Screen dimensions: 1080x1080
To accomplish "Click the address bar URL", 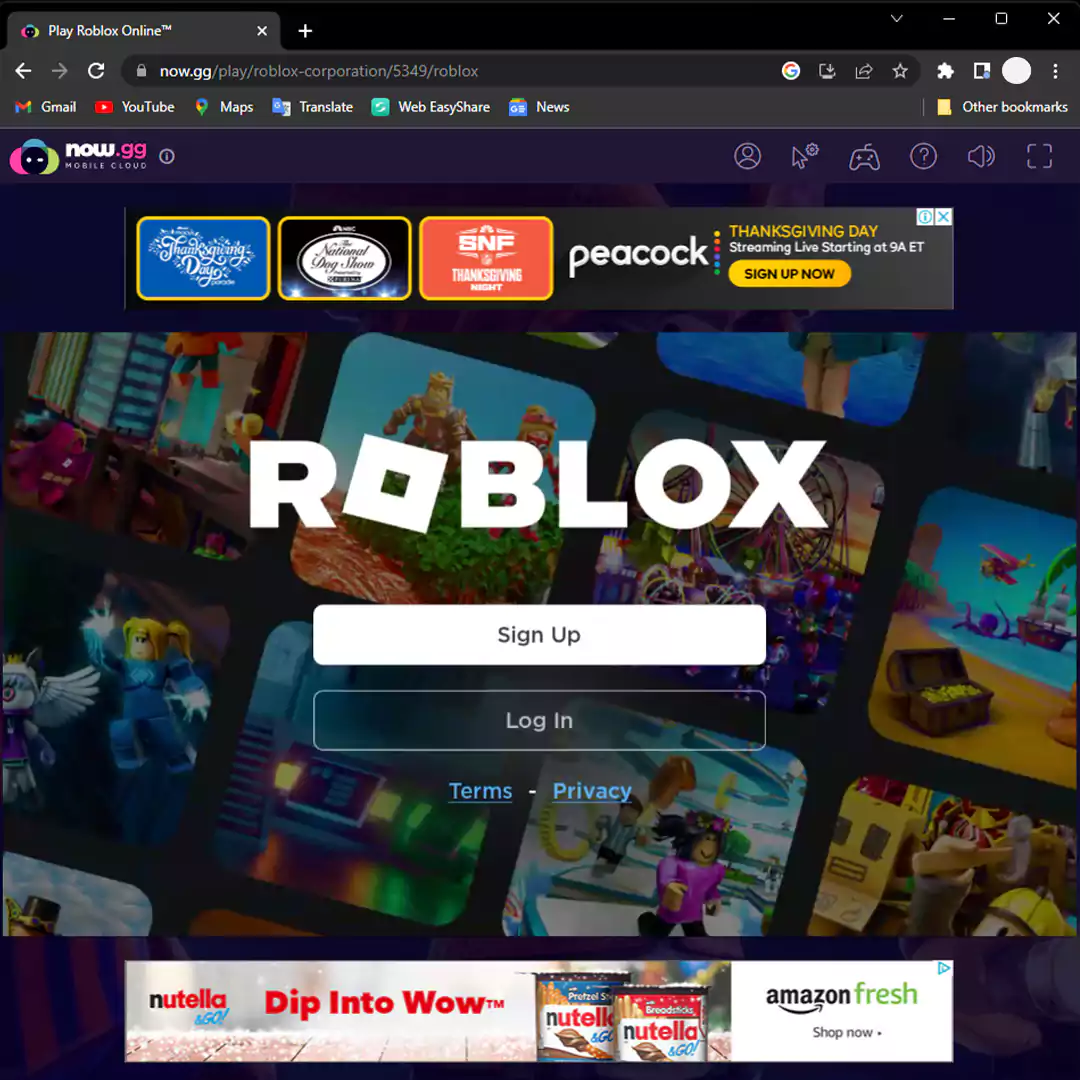I will (319, 71).
